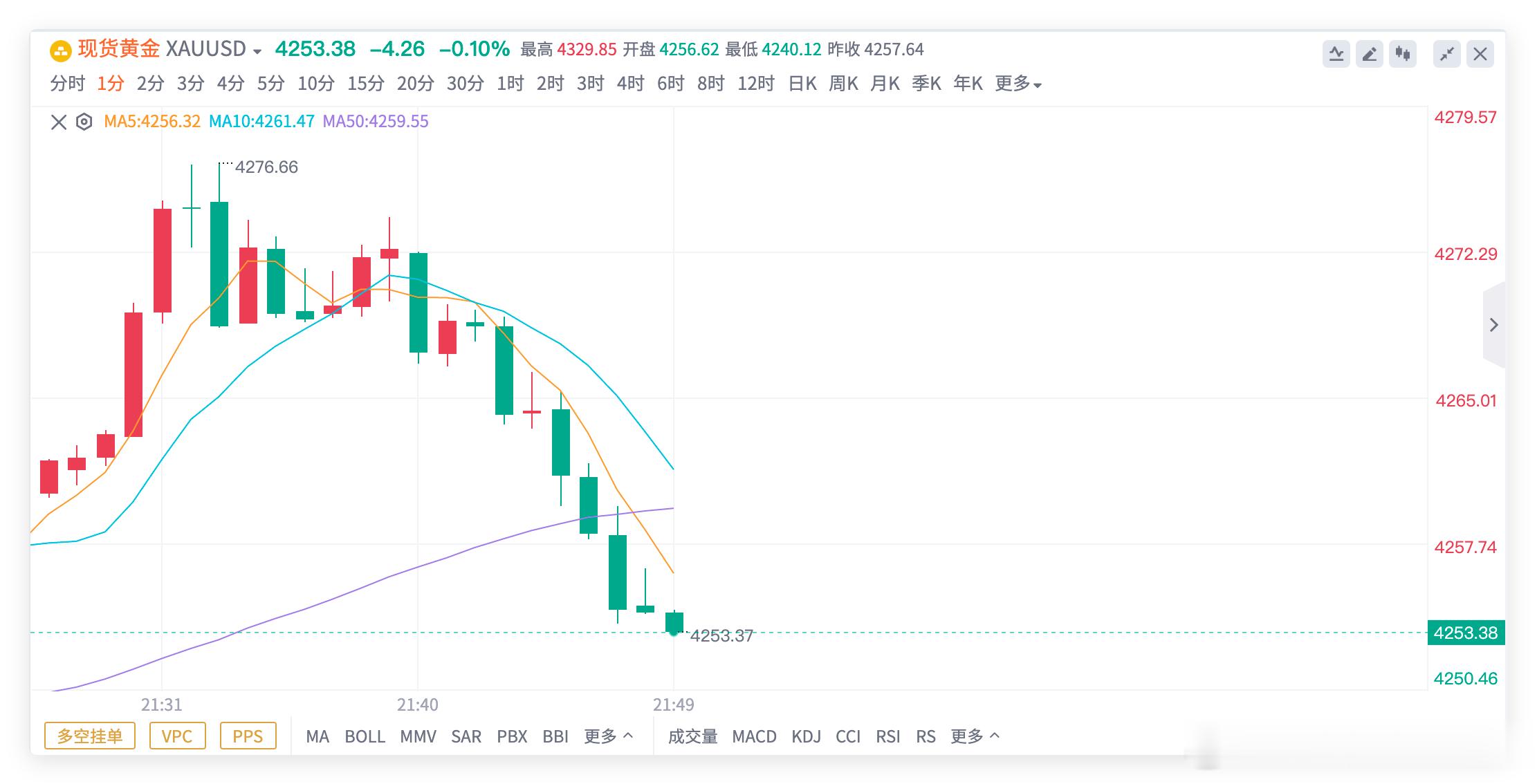Select the BOLL indicator
The image size is (1537, 784).
(x=365, y=736)
